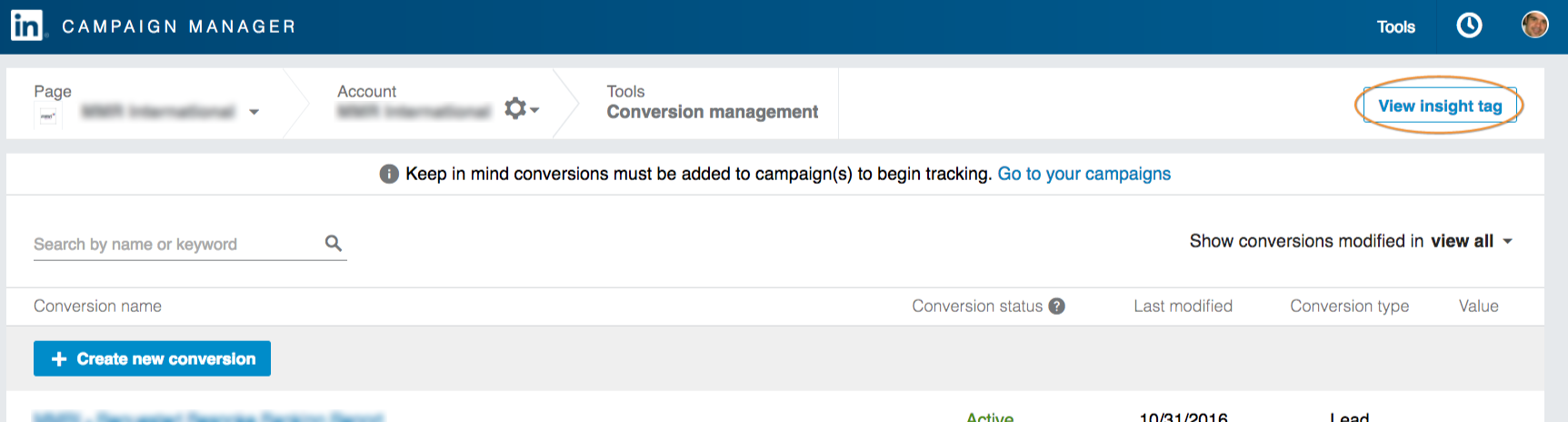
Task: Click the account settings gear icon
Action: tap(516, 108)
